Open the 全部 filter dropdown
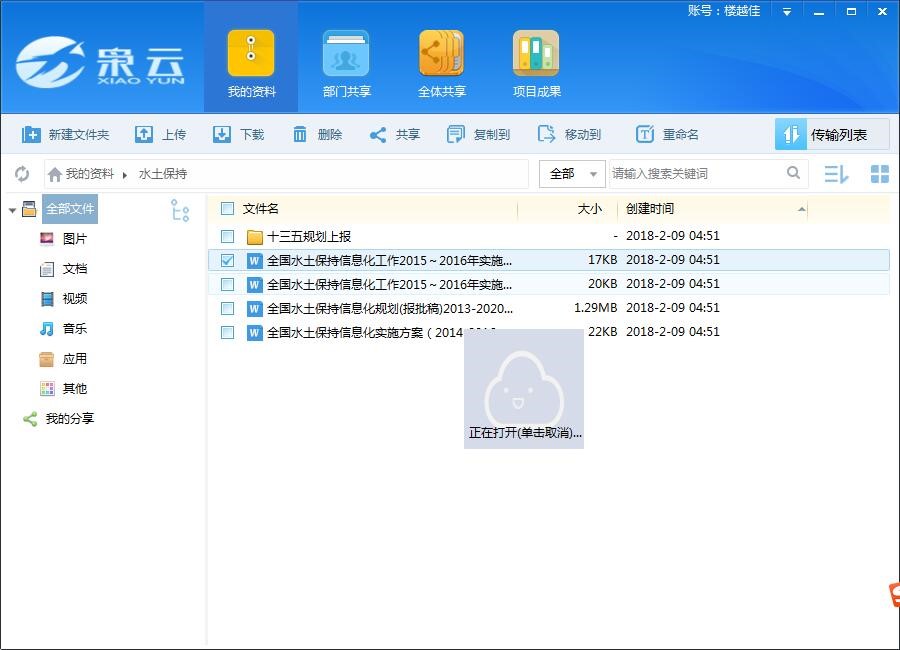 (x=572, y=174)
